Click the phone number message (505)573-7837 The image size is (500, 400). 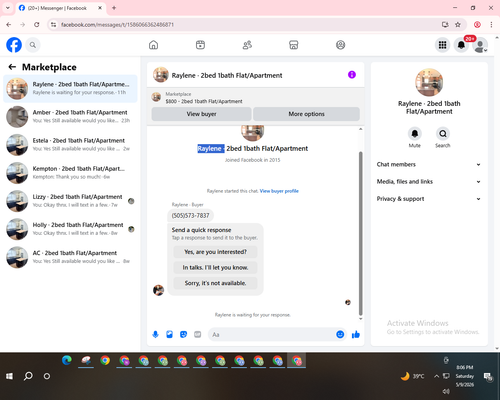(x=190, y=216)
